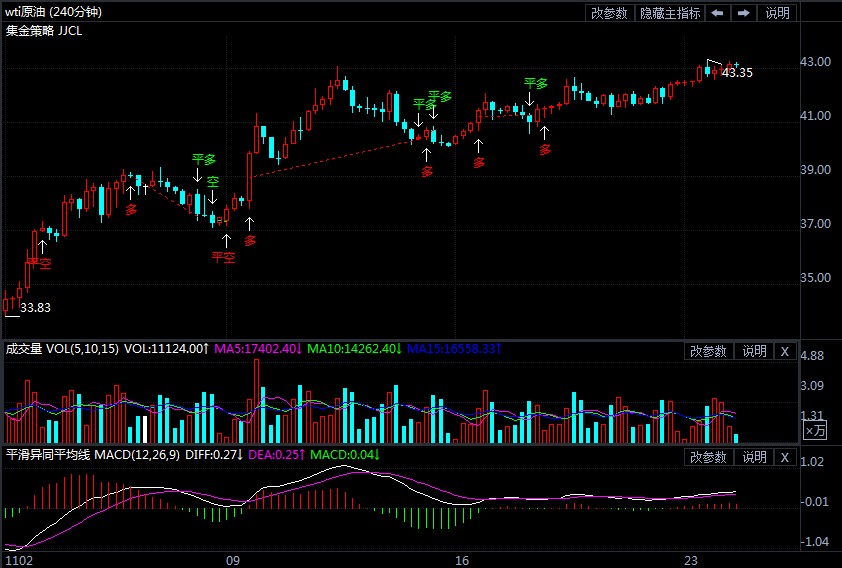This screenshot has width=842, height=568.
Task: Click the 43.35 latest price label
Action: click(737, 73)
